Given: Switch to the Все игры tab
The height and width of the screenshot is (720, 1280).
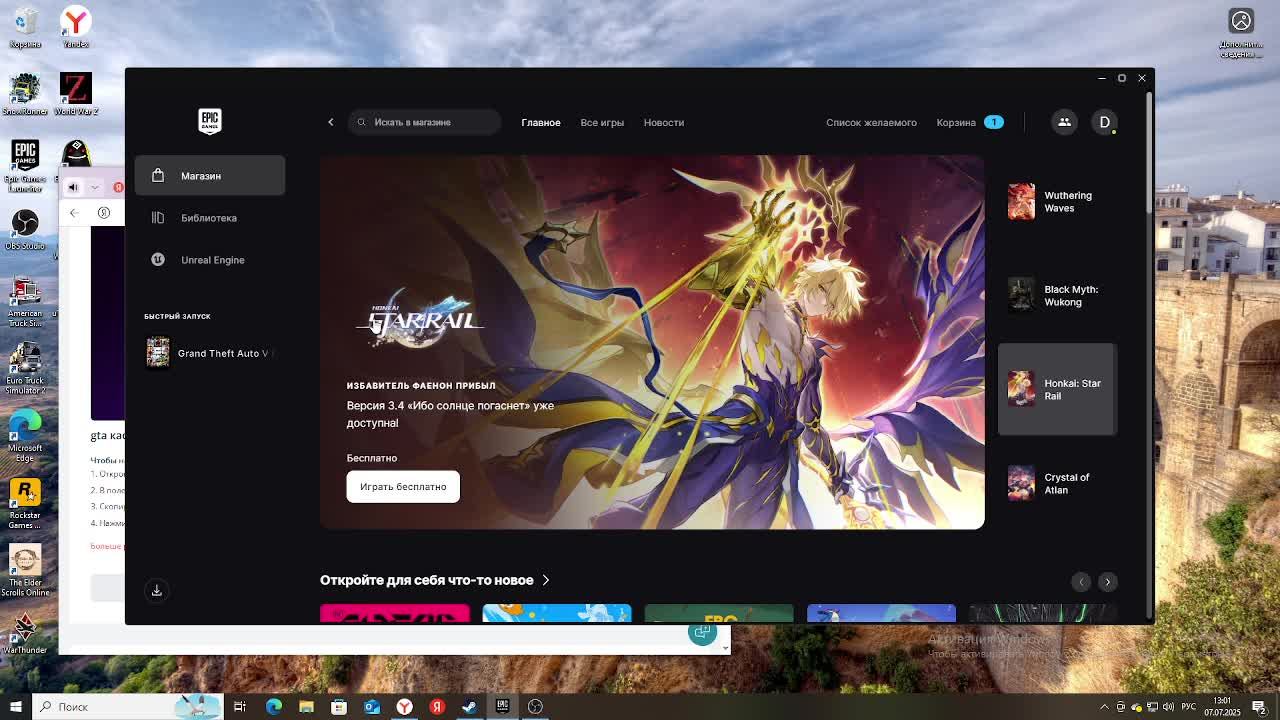Looking at the screenshot, I should pos(602,122).
